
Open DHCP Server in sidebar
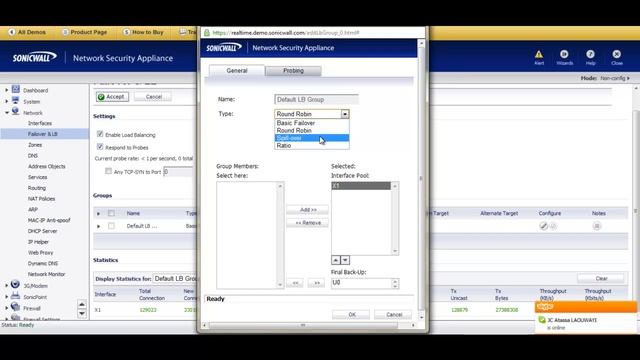point(42,231)
